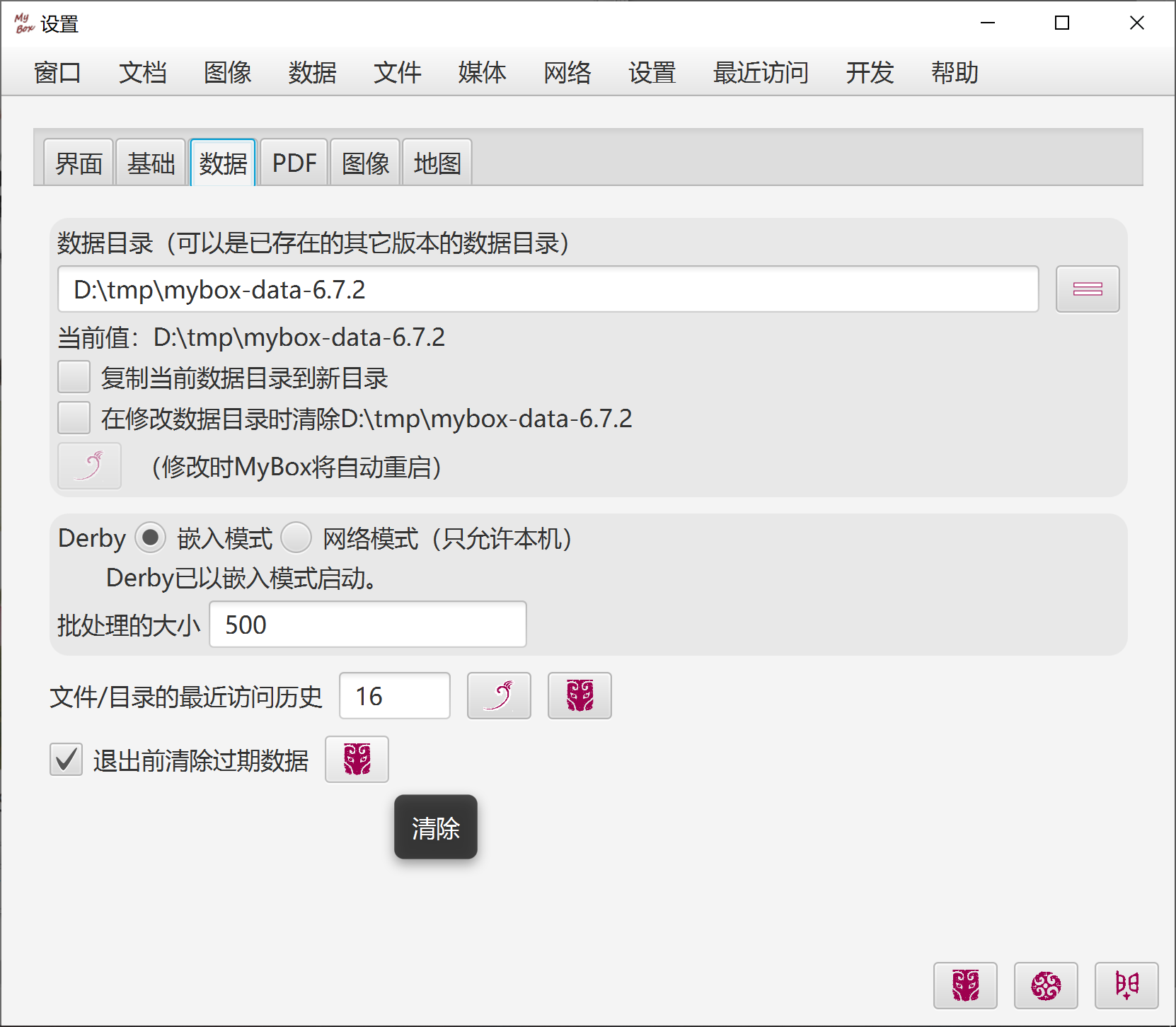Open the 最近访问 menu
This screenshot has height=1027, width=1176.
coord(761,72)
